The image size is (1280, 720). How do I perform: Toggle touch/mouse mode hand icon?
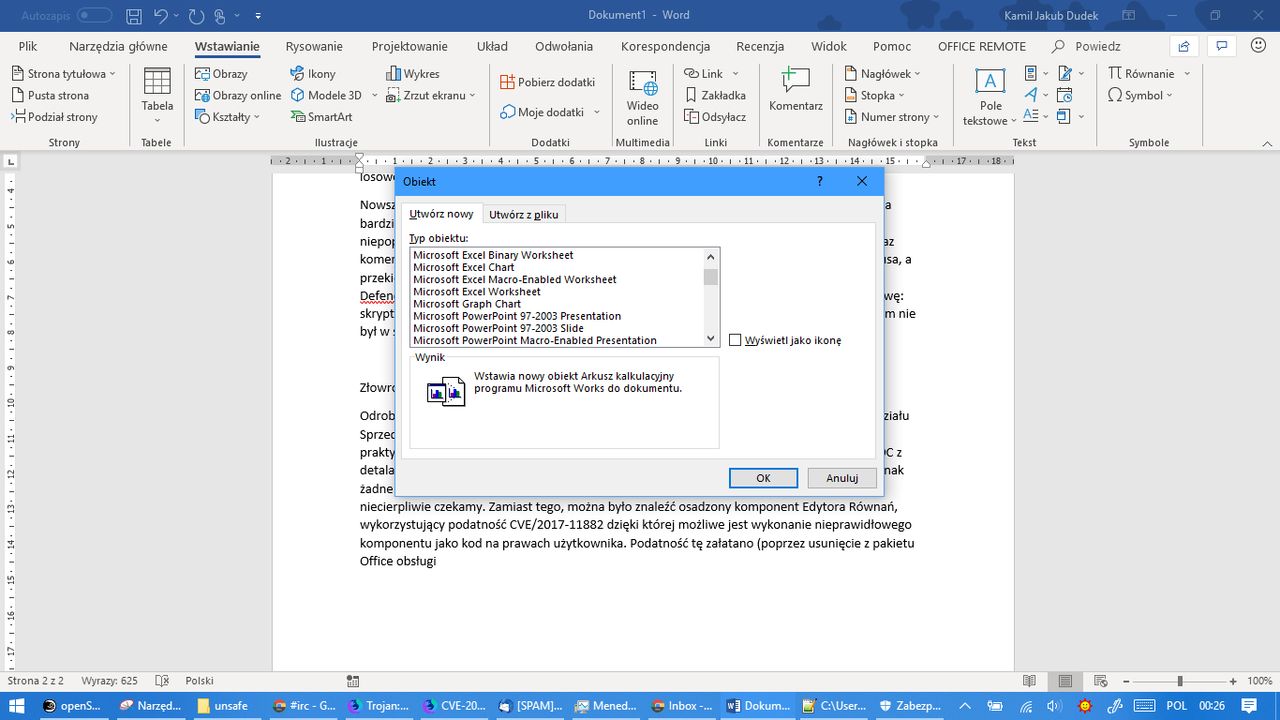click(x=220, y=16)
